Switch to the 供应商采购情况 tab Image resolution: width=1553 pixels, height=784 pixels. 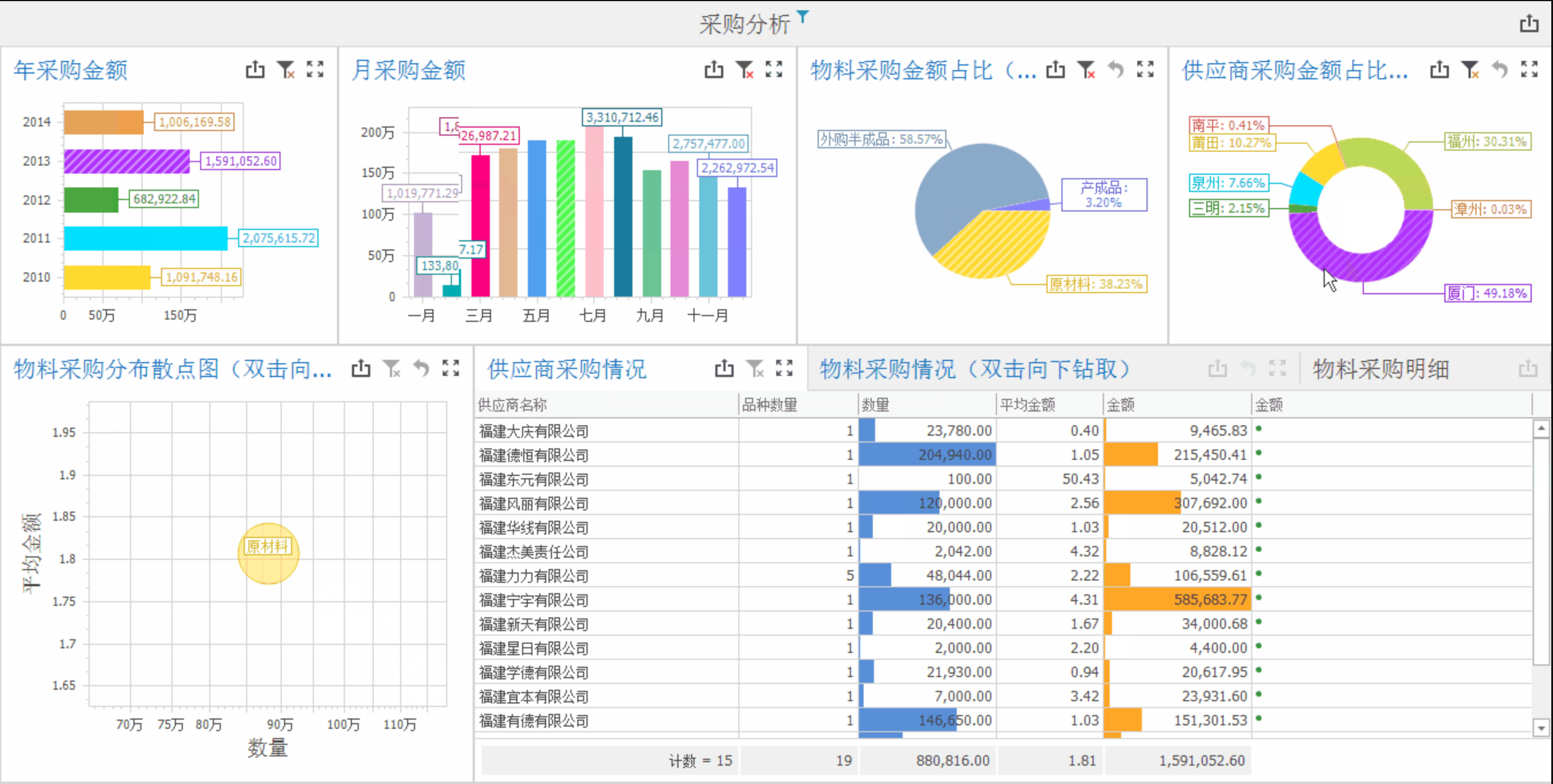[567, 369]
